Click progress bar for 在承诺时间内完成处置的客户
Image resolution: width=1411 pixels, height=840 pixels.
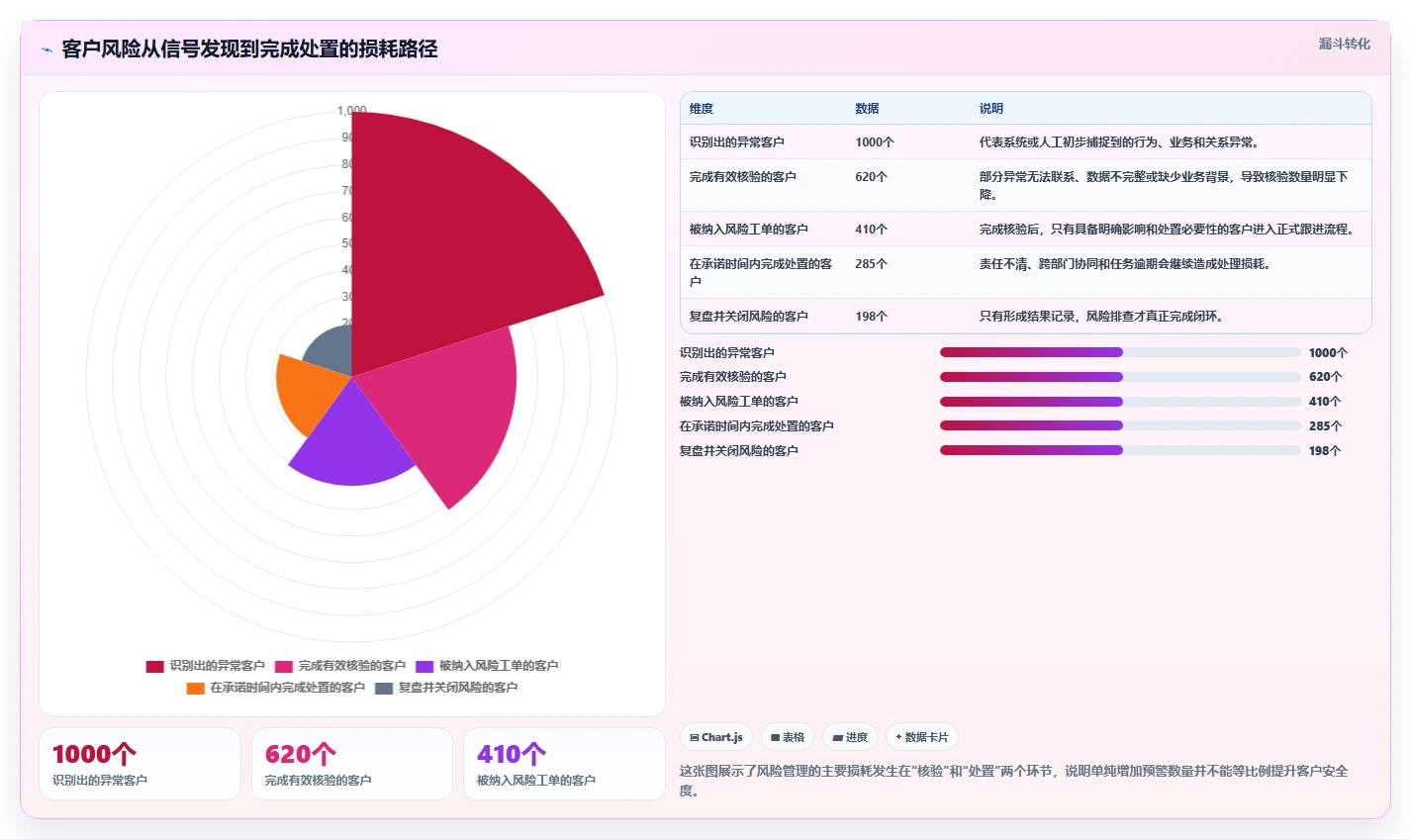click(1120, 425)
